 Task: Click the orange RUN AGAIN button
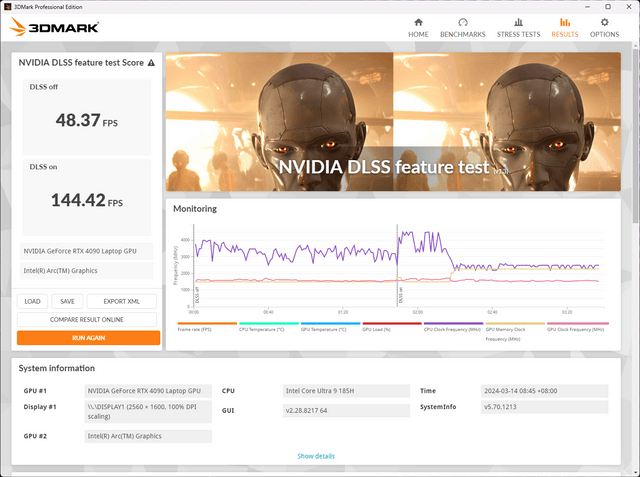[x=89, y=338]
